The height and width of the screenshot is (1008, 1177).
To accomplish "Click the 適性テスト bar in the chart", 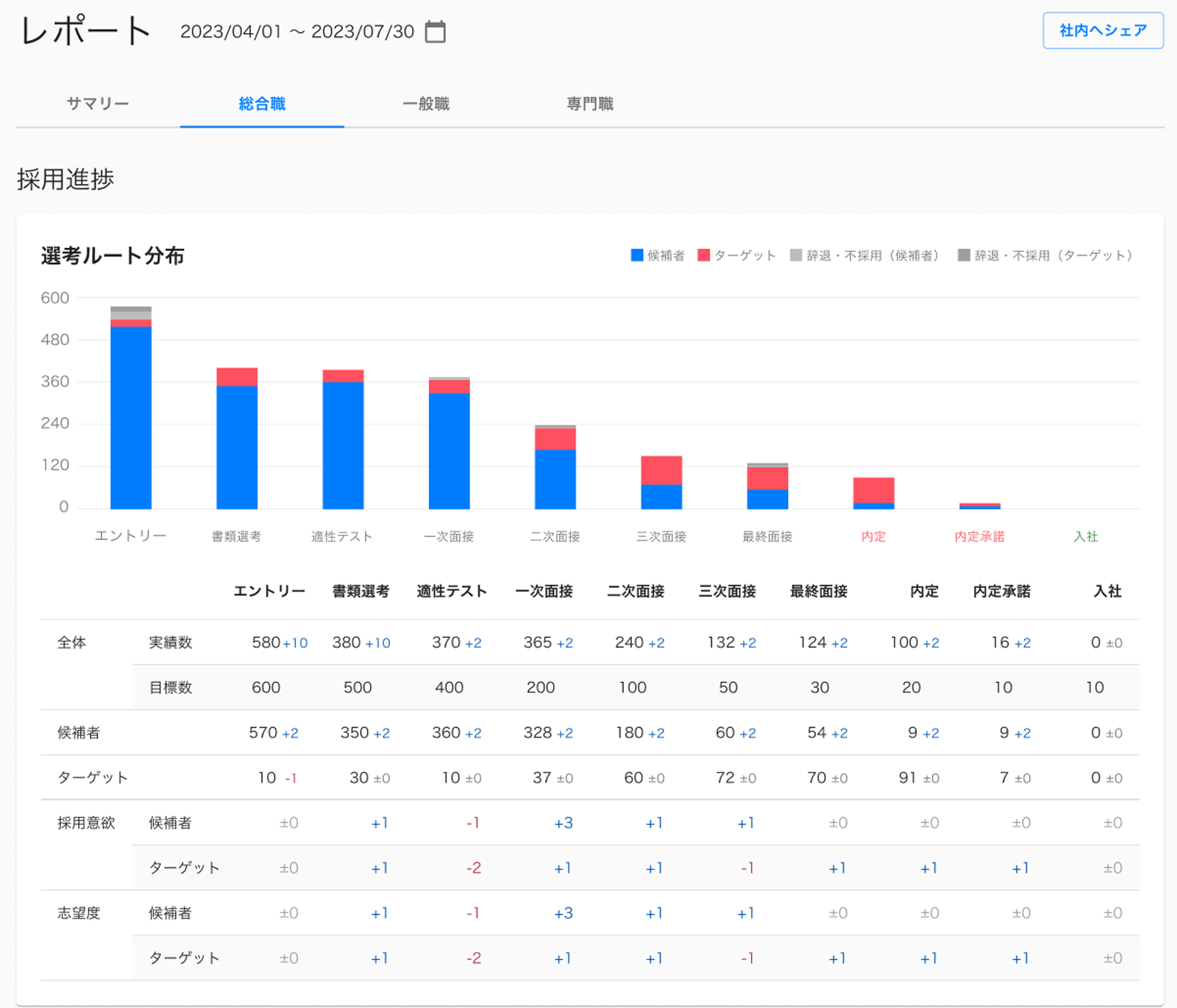I will [x=343, y=439].
